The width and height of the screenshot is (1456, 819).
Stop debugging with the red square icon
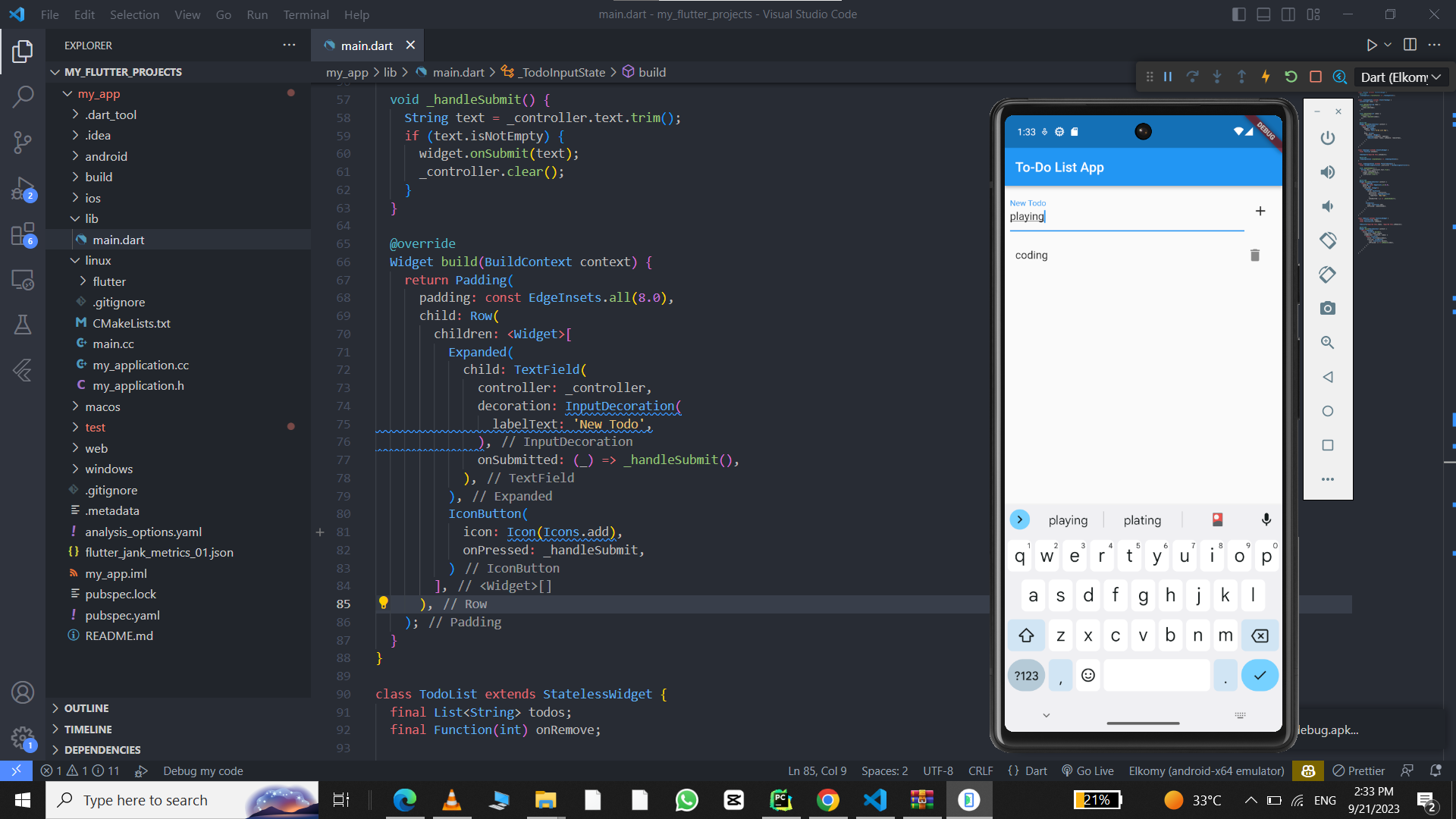pyautogui.click(x=1315, y=77)
